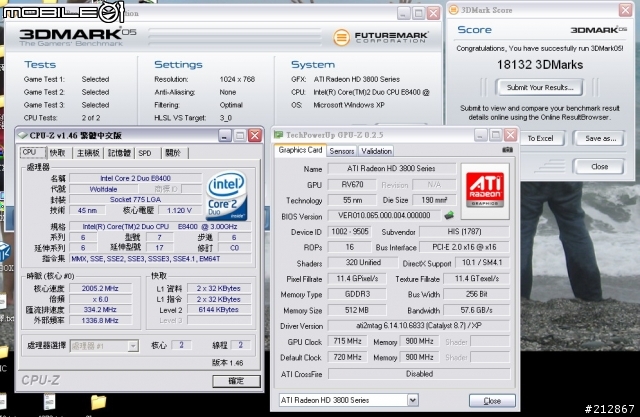
Task: Select the document icon on the desktop
Action: coord(49,402)
